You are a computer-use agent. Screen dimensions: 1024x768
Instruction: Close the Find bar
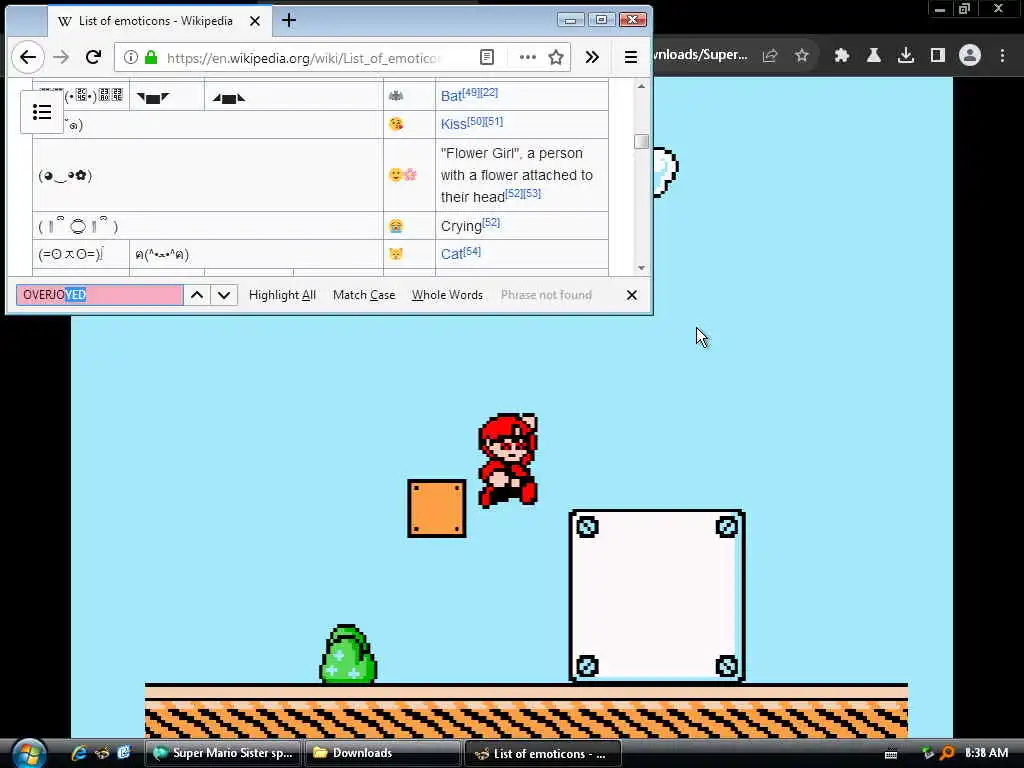pos(632,295)
